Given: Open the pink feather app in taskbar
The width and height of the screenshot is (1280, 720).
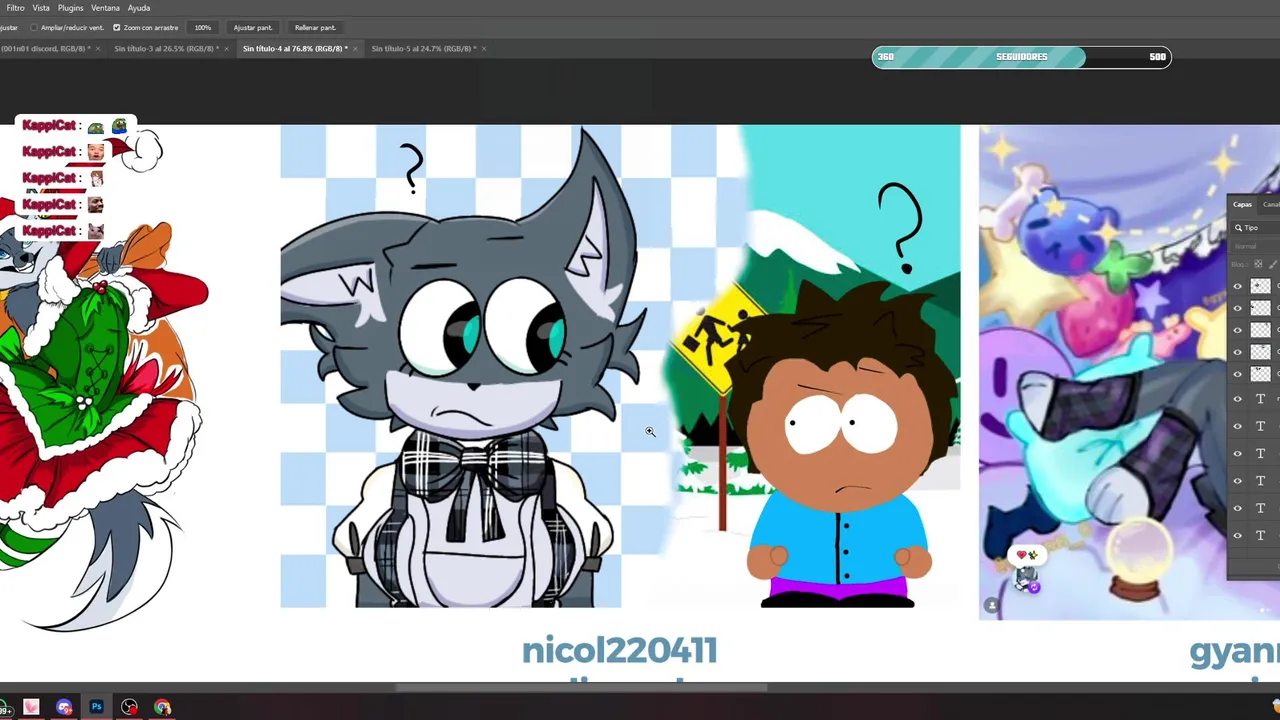Looking at the screenshot, I should (x=31, y=707).
